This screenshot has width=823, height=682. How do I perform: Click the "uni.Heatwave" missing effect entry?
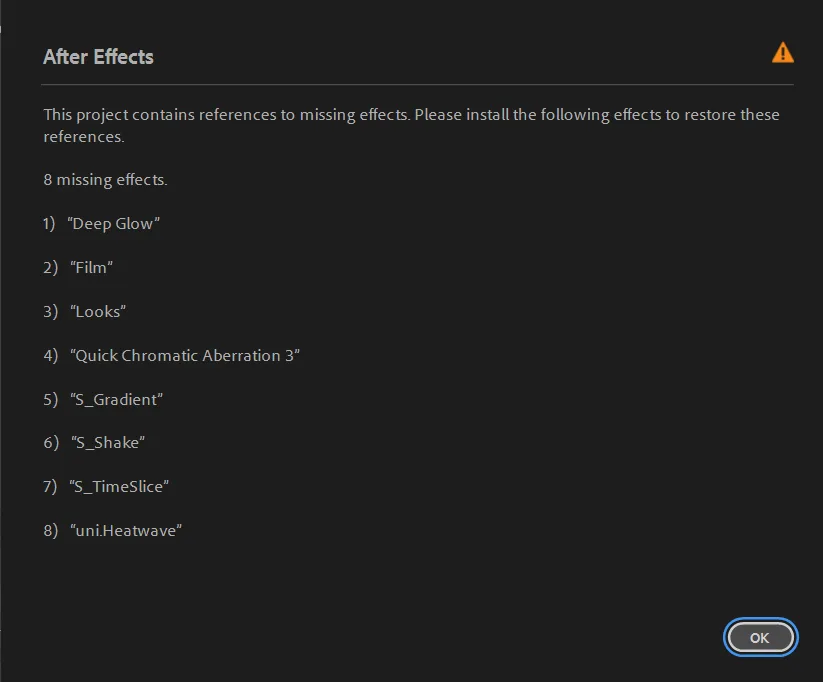tap(126, 531)
